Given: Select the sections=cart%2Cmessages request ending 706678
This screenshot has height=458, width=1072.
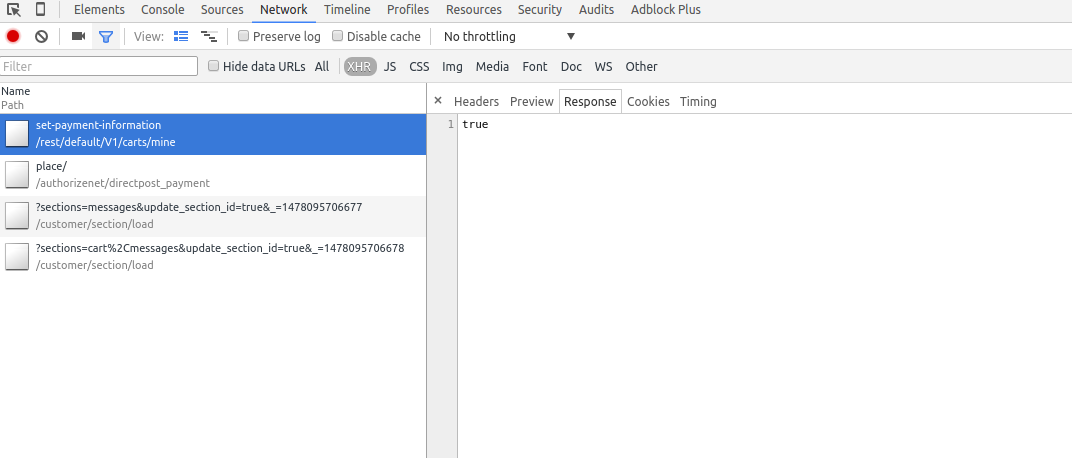Looking at the screenshot, I should [x=213, y=257].
